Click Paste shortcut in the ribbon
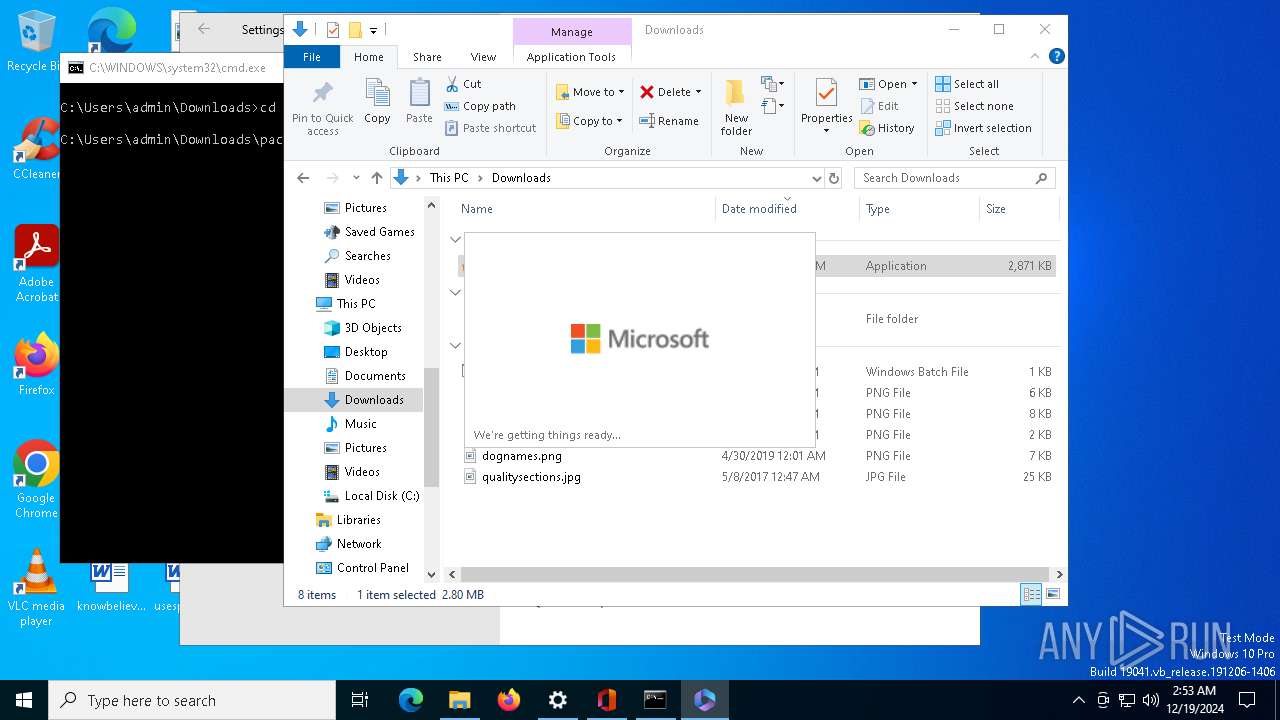The image size is (1280, 720). (490, 128)
